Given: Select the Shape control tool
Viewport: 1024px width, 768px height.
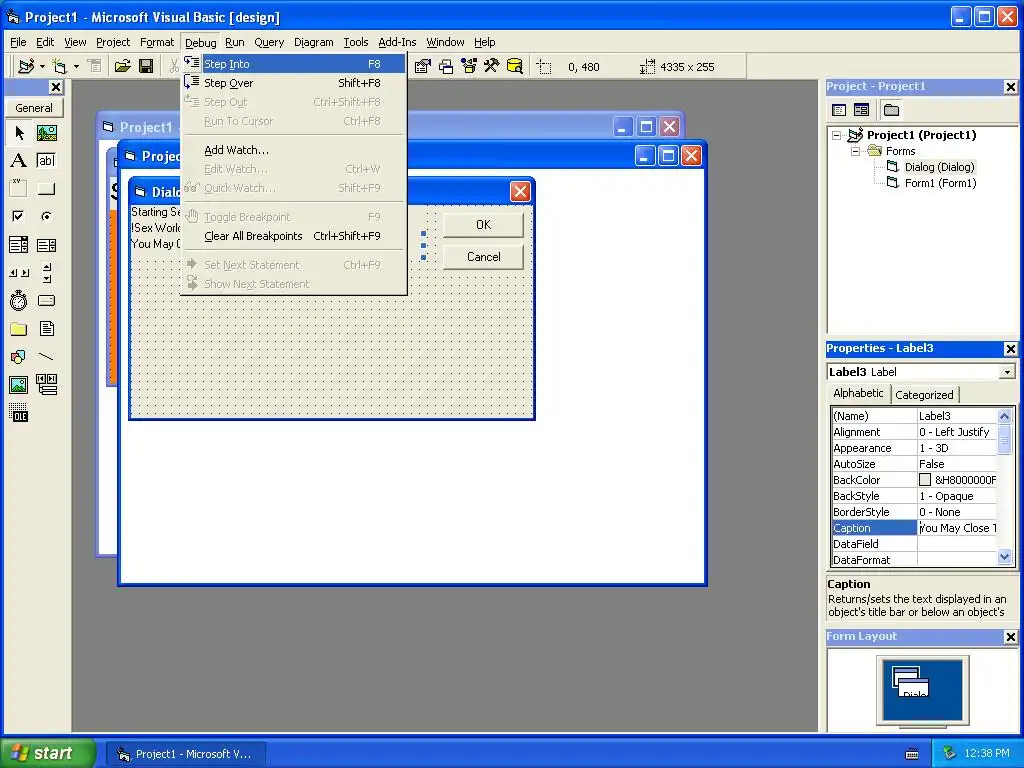Looking at the screenshot, I should tap(19, 357).
